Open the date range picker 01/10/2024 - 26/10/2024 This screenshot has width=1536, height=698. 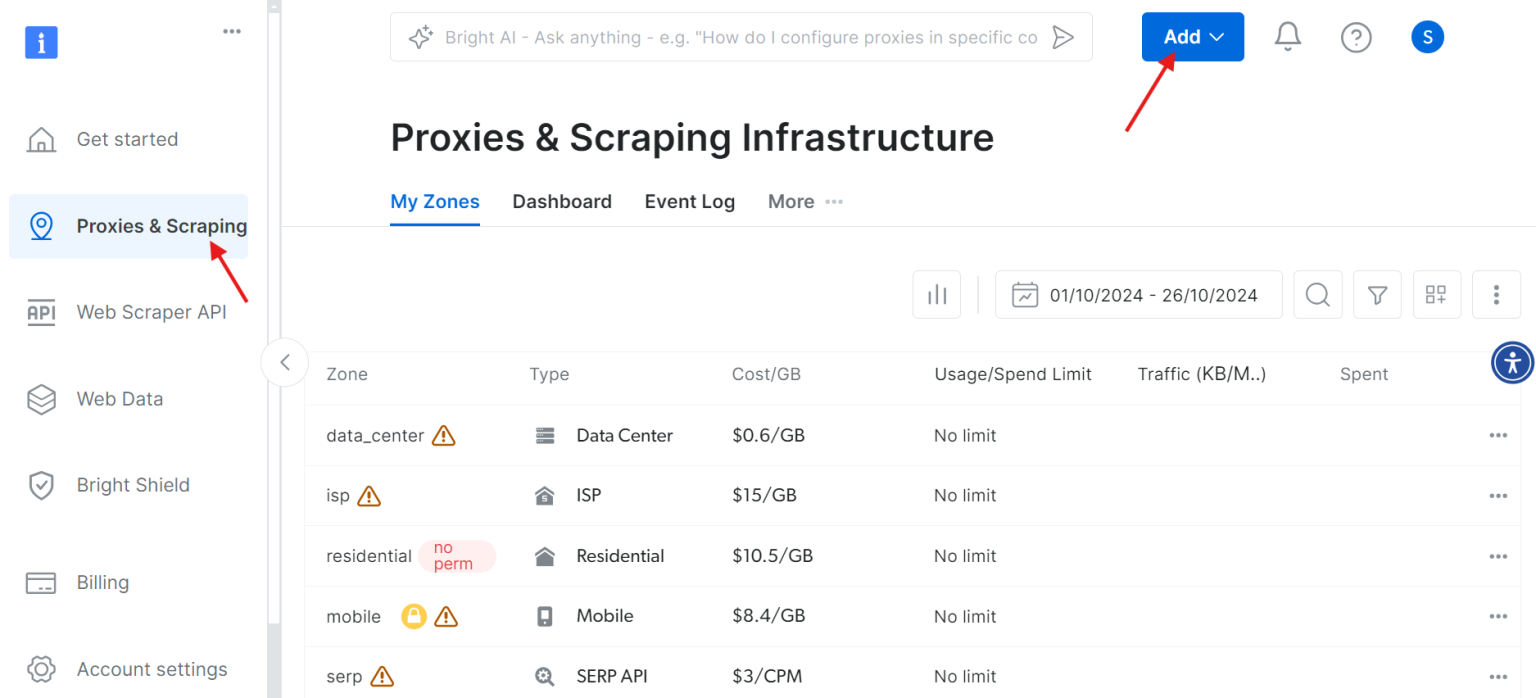[1138, 295]
